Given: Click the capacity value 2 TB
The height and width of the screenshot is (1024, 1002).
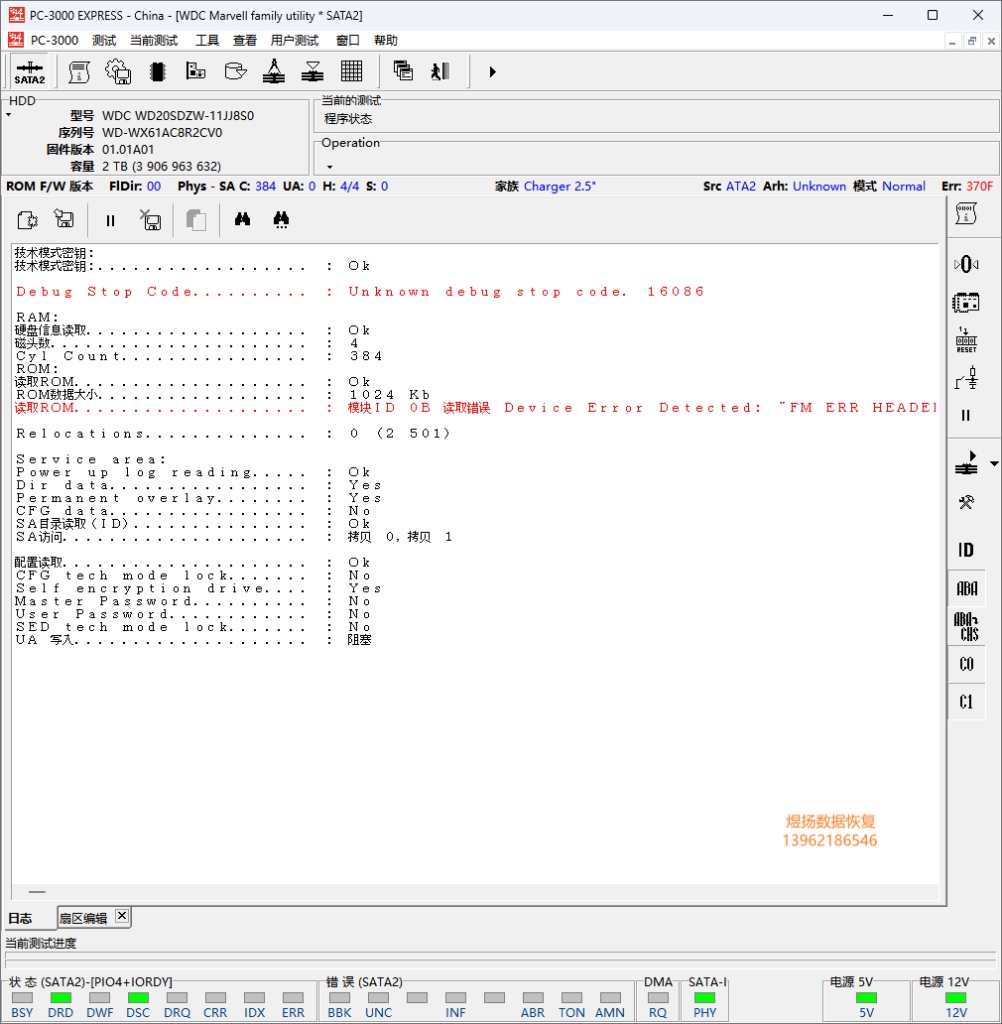Looking at the screenshot, I should [x=161, y=167].
